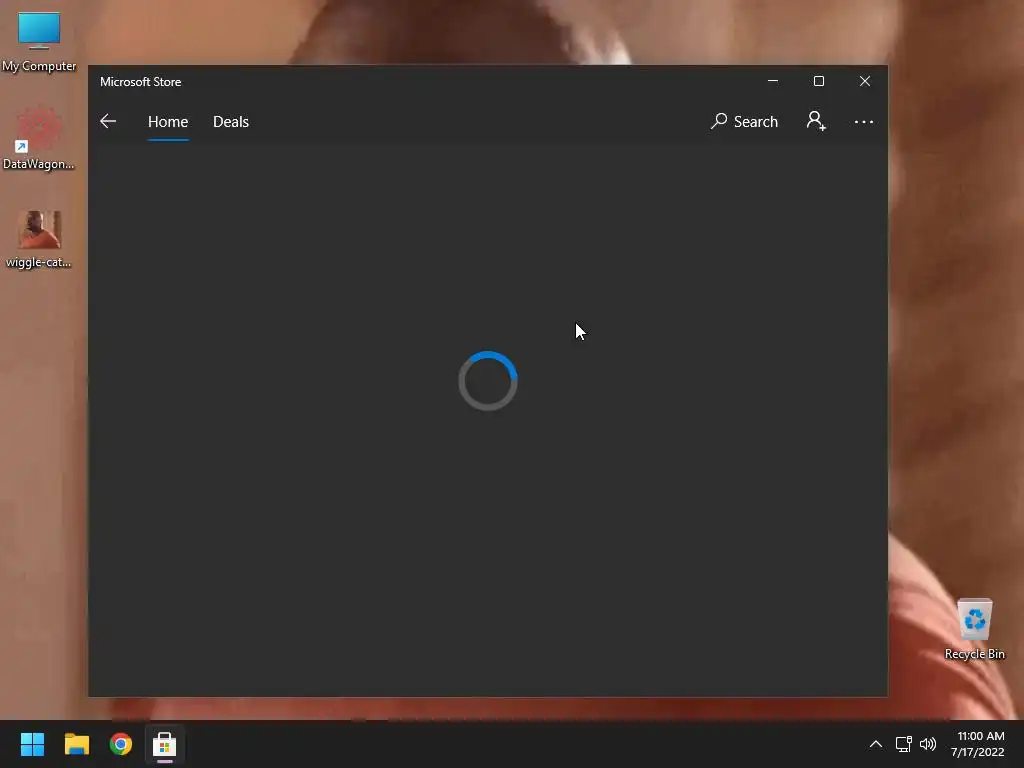Open the three-dot more options menu
The width and height of the screenshot is (1024, 768).
click(x=864, y=122)
